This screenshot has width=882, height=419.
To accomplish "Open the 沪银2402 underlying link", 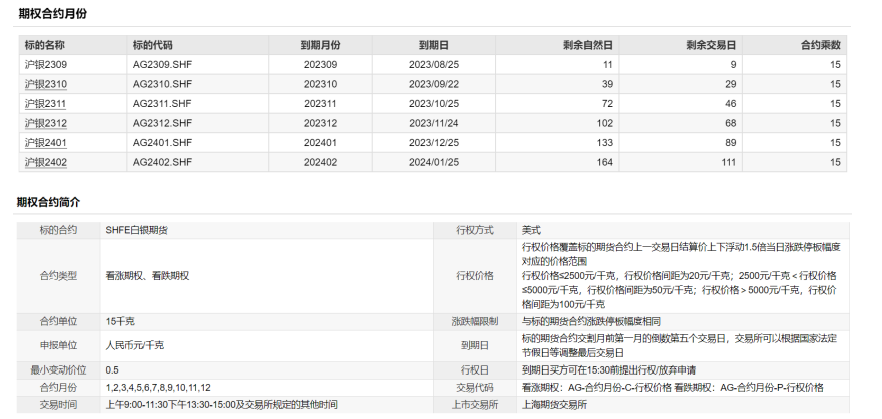I will (46, 163).
